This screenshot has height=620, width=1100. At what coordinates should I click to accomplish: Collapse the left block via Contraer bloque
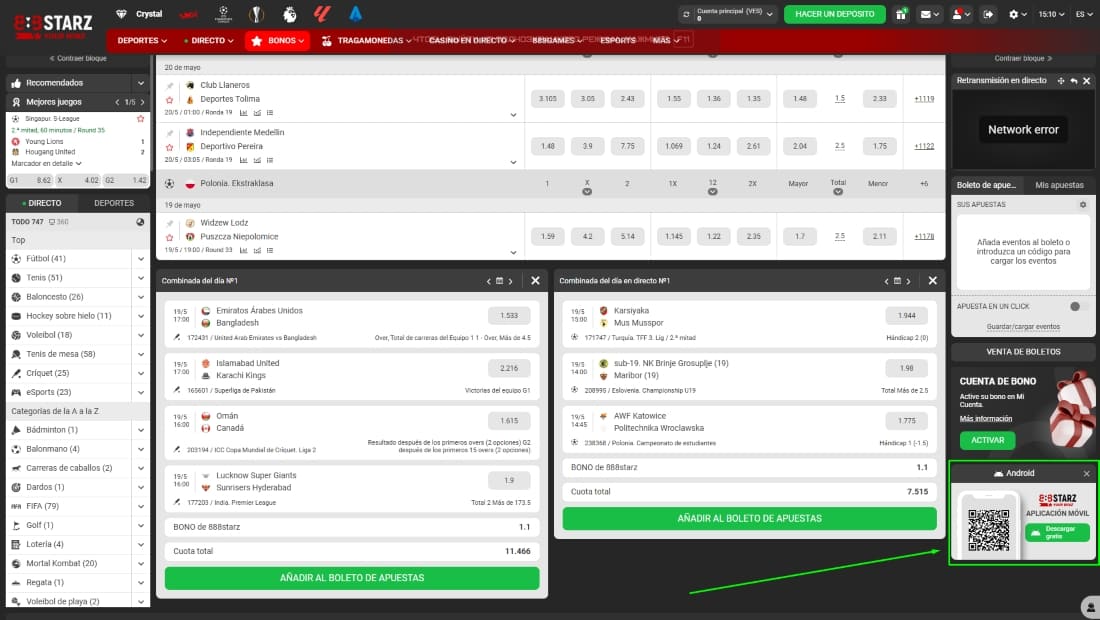(x=78, y=58)
